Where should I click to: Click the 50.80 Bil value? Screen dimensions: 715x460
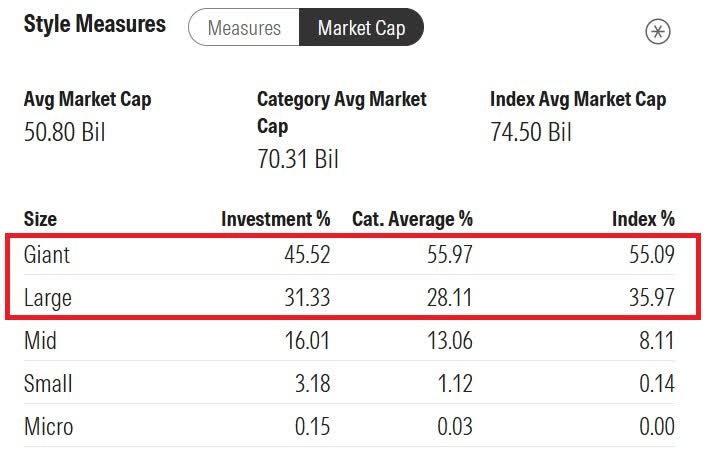64,131
